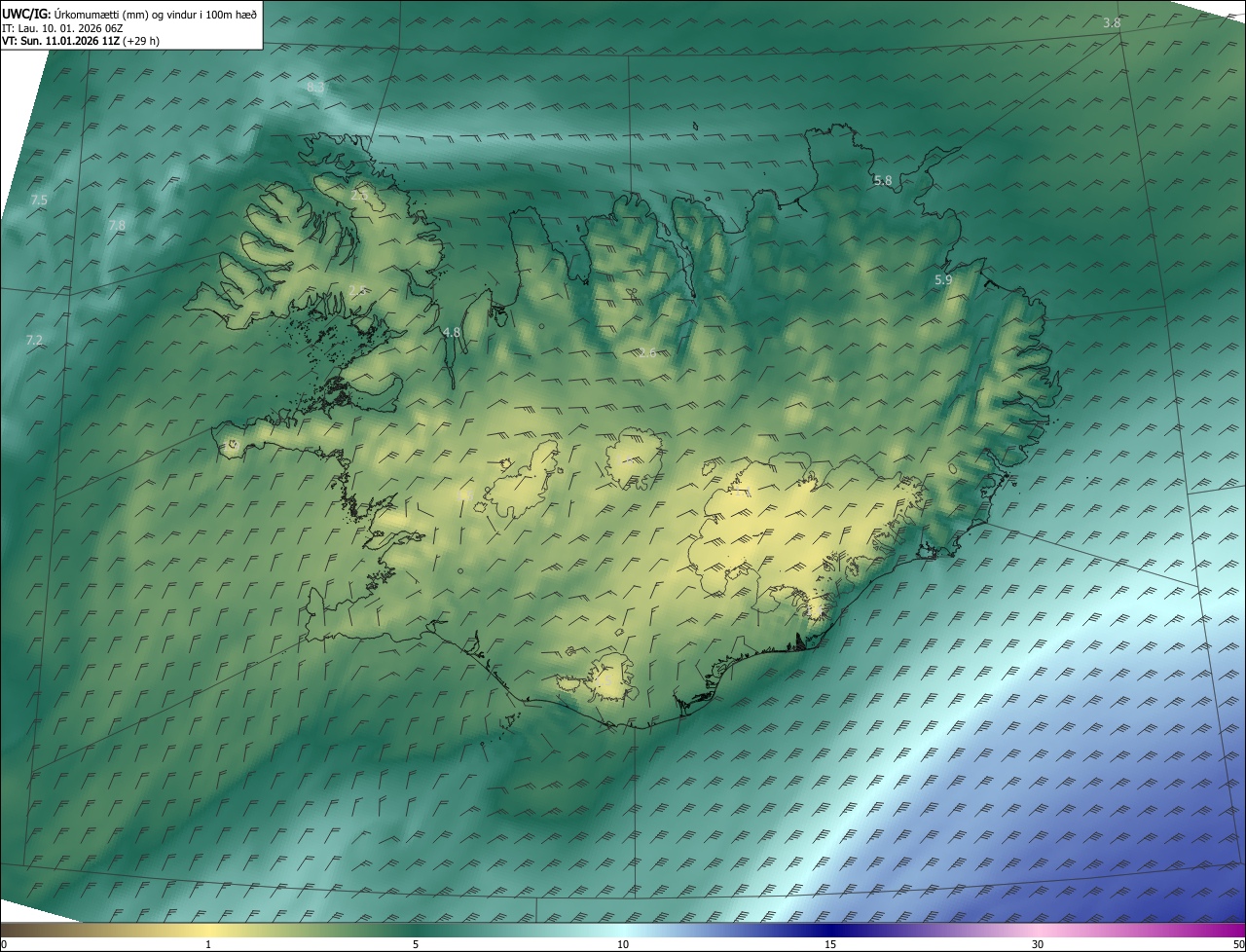The image size is (1246, 952).
Task: Click the 1 tick on the color scale
Action: click(207, 945)
